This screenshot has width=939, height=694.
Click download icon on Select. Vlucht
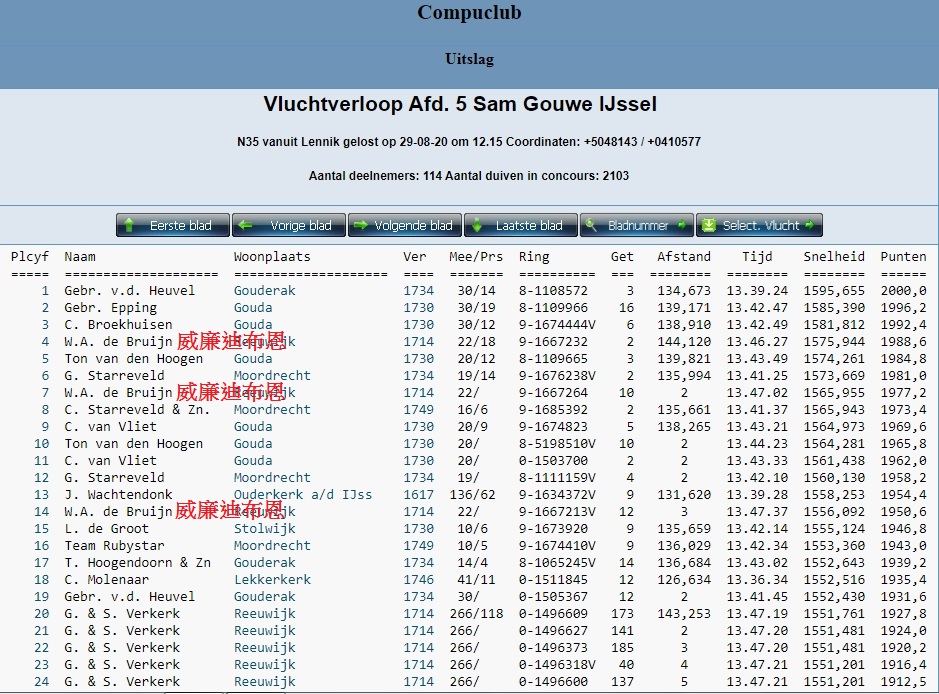click(x=709, y=225)
